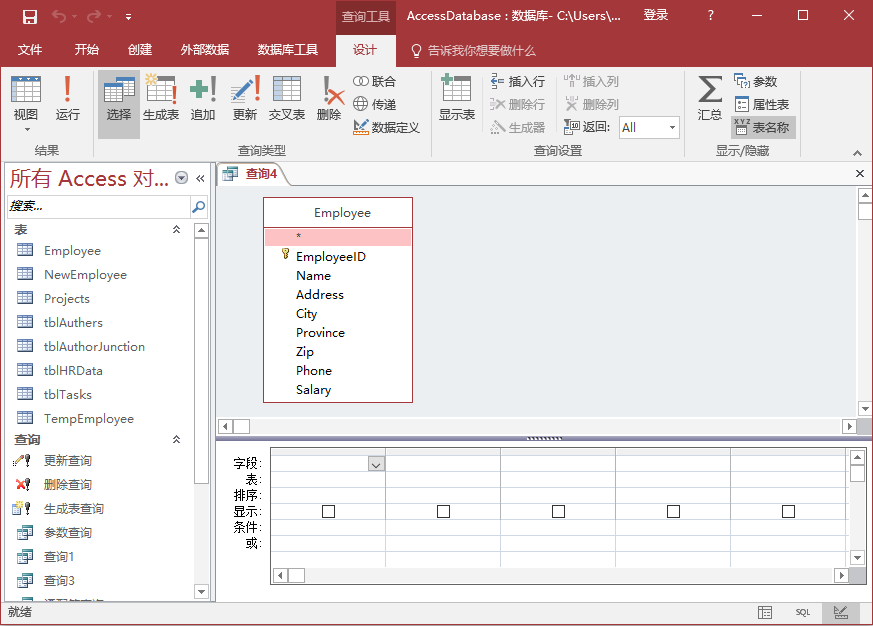Image resolution: width=873 pixels, height=626 pixels.
Task: Check the 显示 box in first column
Action: coord(328,511)
